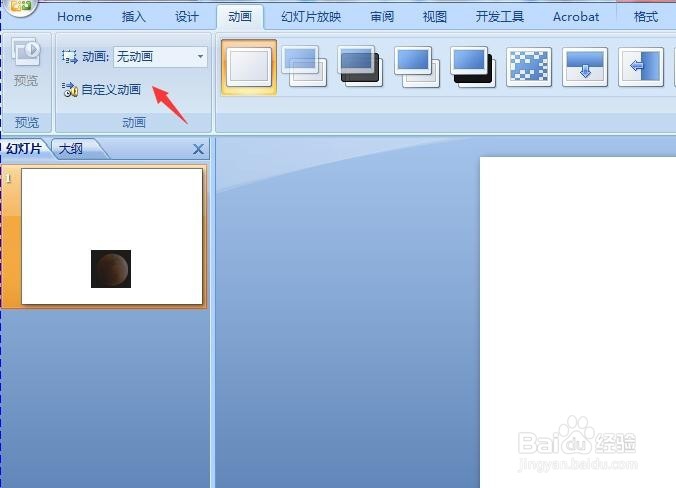The height and width of the screenshot is (488, 676).
Task: Switch to the 大纲 outline tab
Action: click(x=71, y=149)
